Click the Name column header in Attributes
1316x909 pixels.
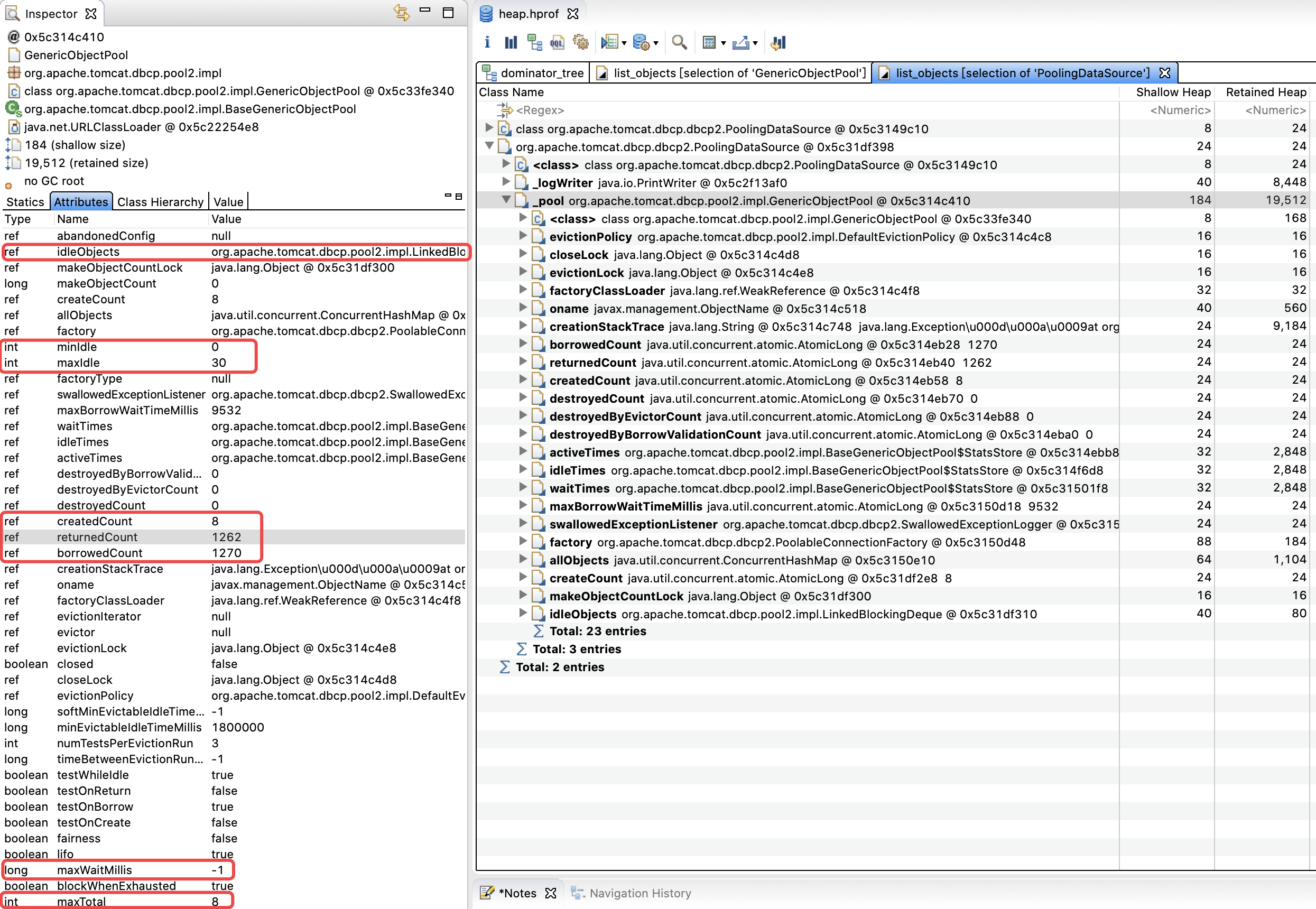[x=131, y=219]
